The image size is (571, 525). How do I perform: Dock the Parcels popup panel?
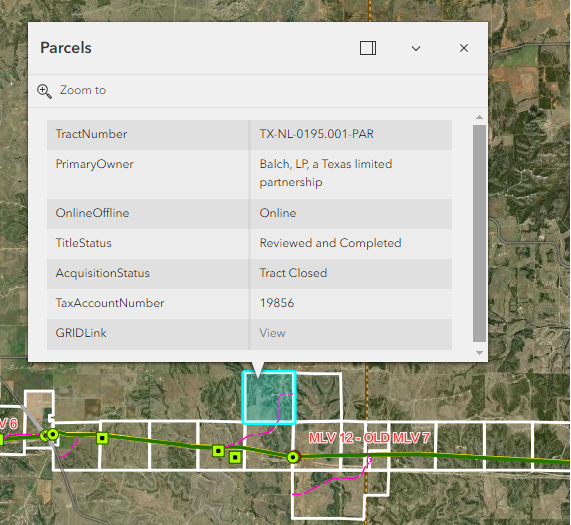tap(368, 48)
